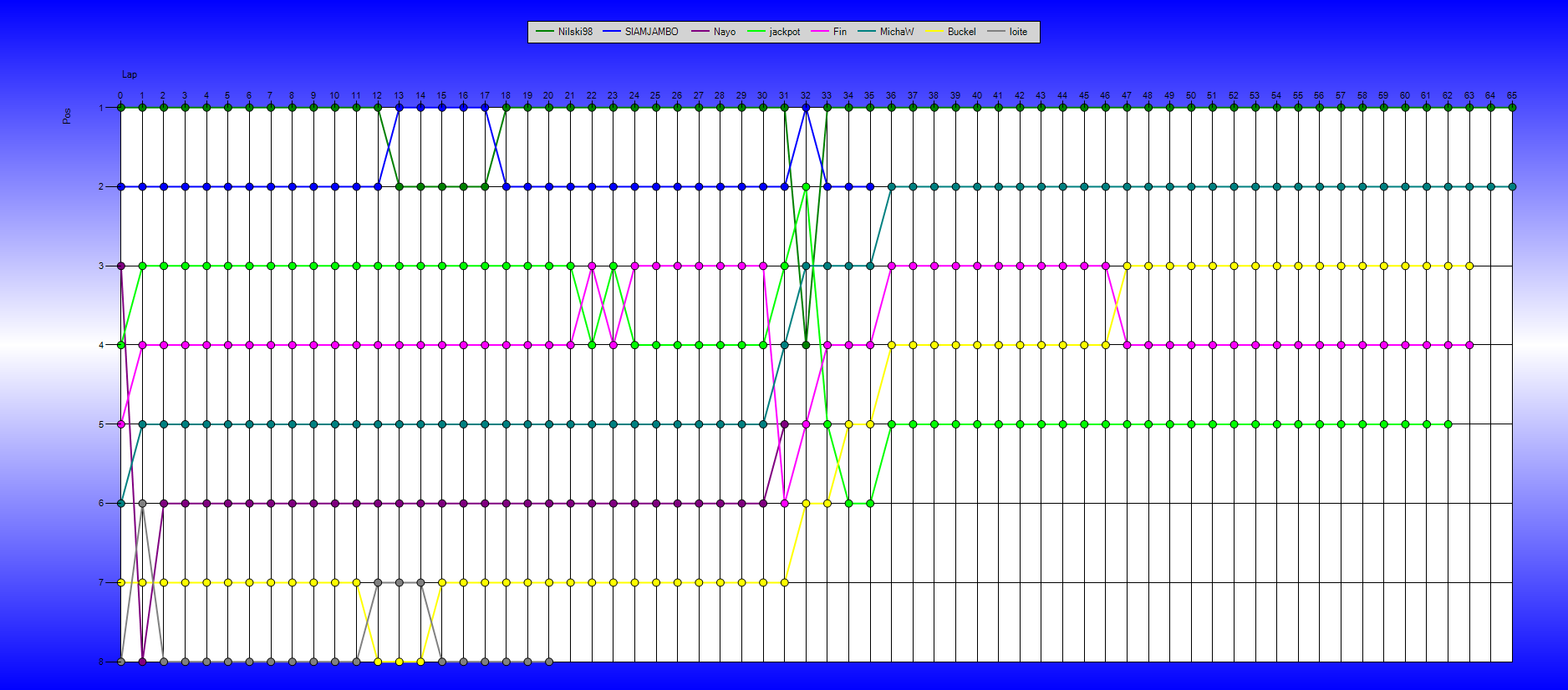Screen dimensions: 1568x690
Task: Click the lap axis label 65
Action: pyautogui.click(x=1512, y=95)
